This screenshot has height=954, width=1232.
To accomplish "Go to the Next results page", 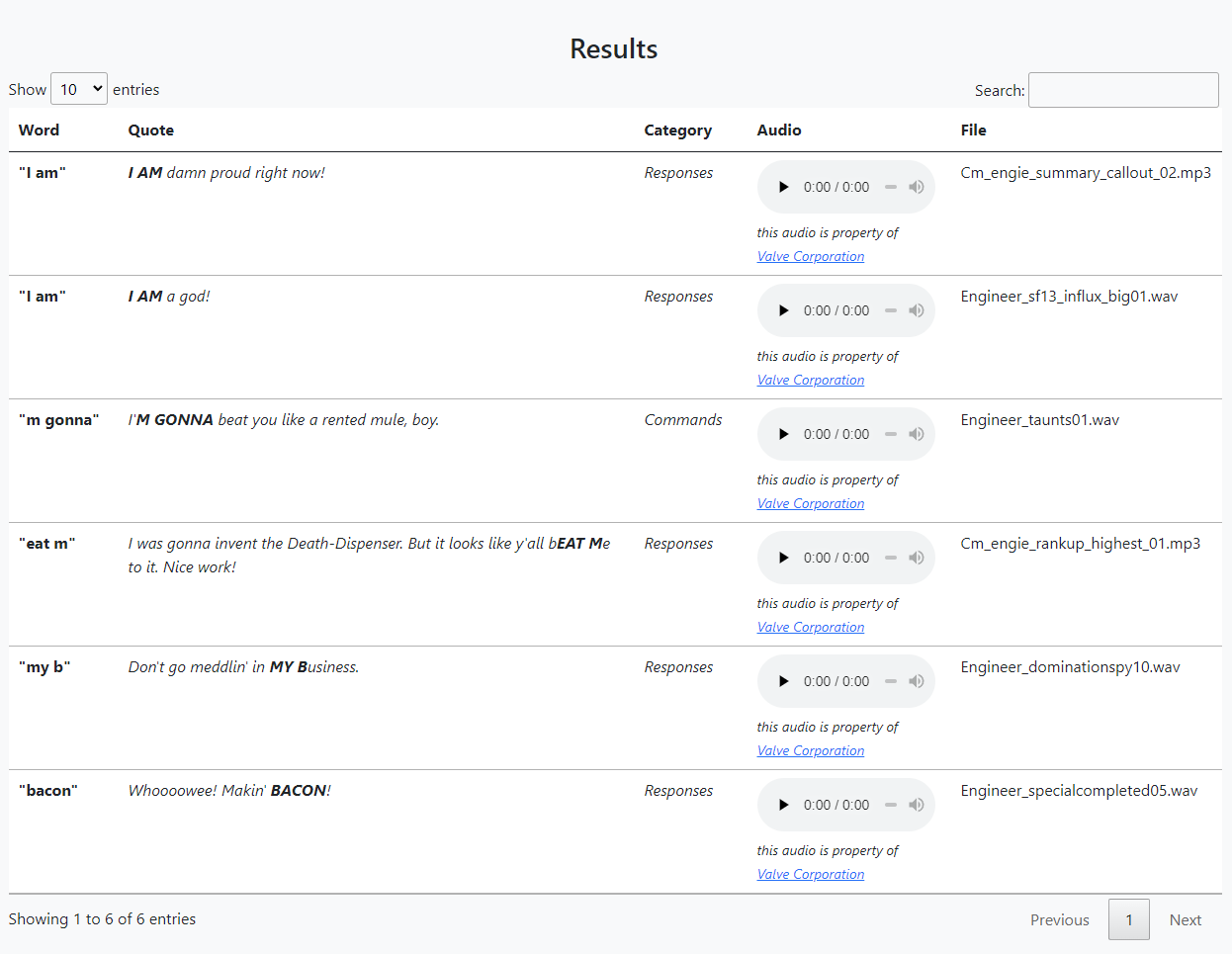I will tap(1185, 919).
